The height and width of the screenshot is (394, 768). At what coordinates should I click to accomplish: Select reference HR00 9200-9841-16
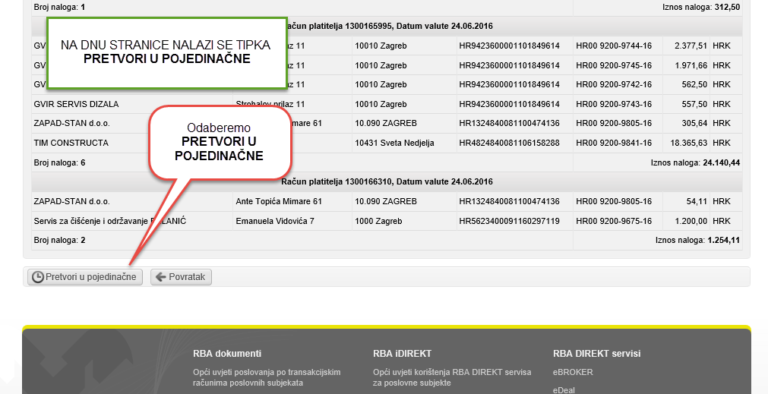click(614, 143)
